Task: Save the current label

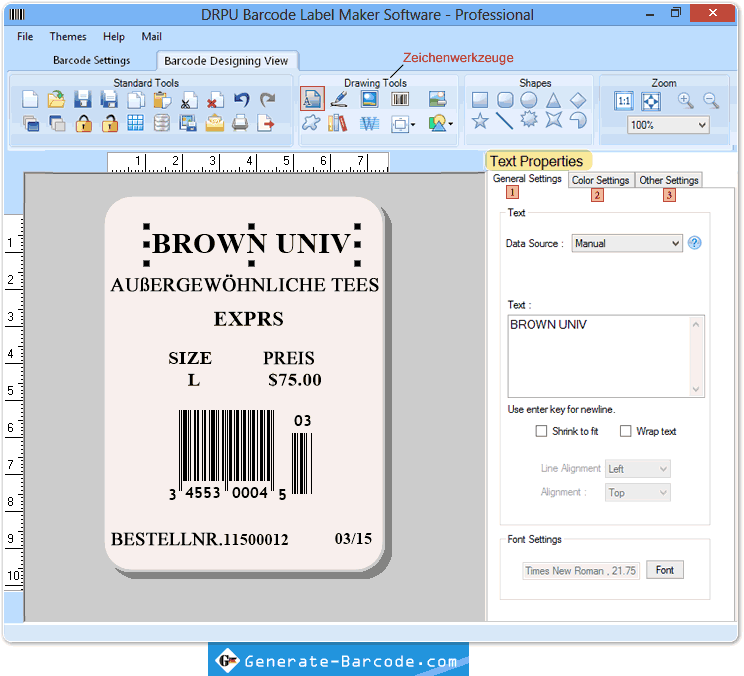Action: coord(83,100)
